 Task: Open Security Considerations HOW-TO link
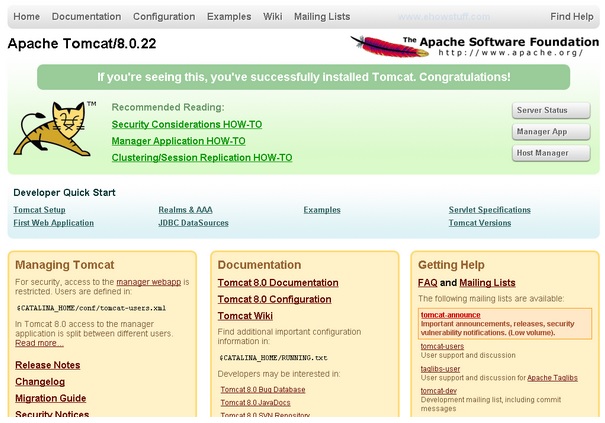pyautogui.click(x=187, y=124)
